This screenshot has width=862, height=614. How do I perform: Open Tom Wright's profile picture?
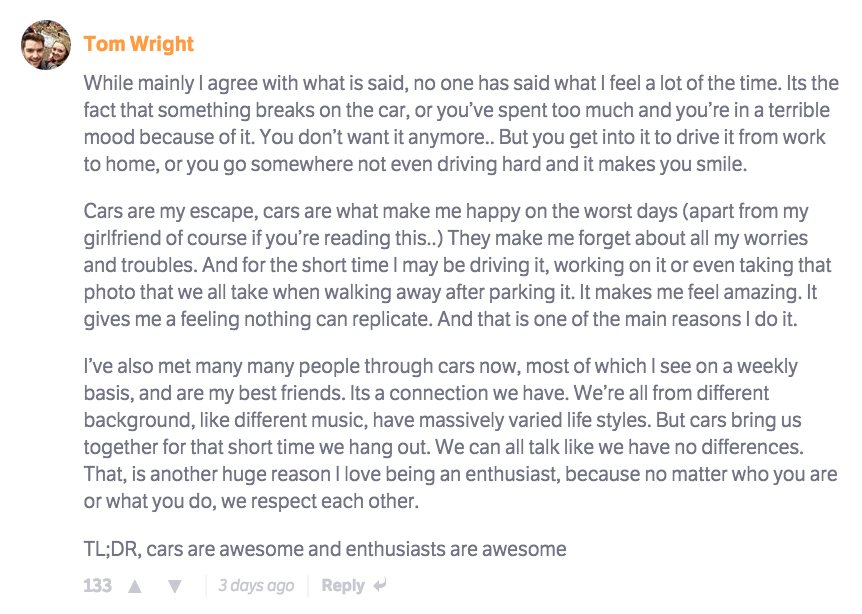coord(46,45)
